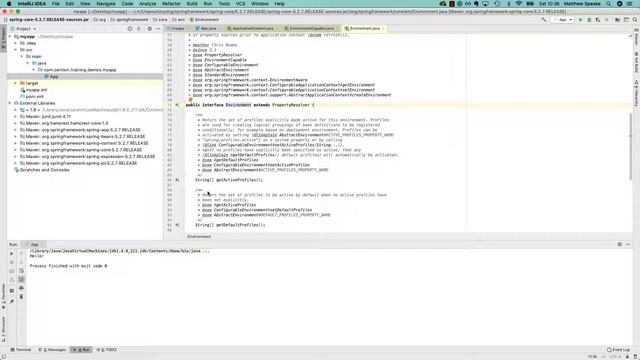Select pom.xml in project tree

[x=34, y=96]
